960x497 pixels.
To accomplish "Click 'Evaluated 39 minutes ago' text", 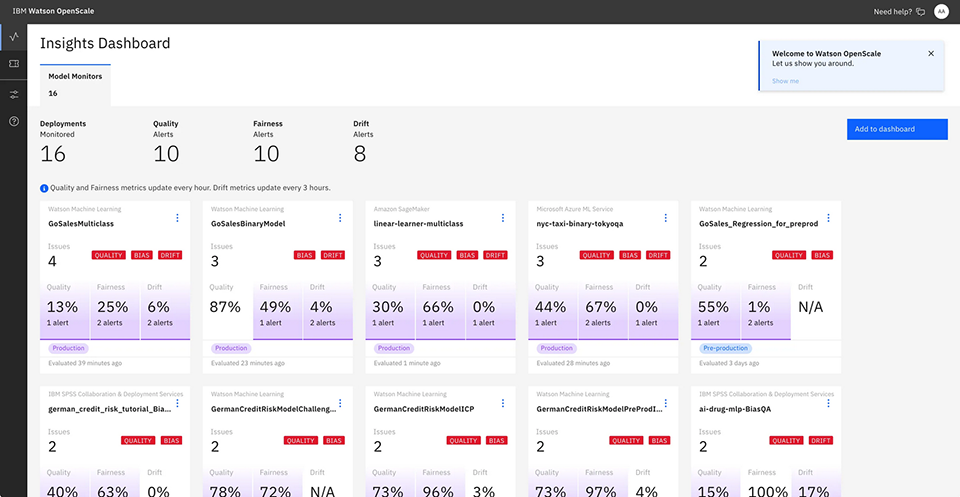I will pyautogui.click(x=85, y=364).
